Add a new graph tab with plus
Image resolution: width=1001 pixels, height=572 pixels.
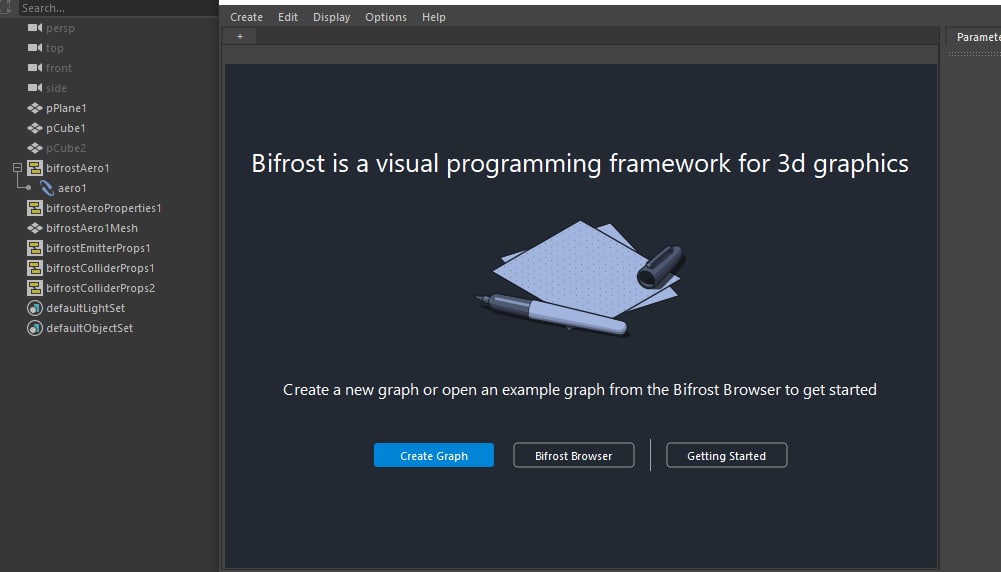[240, 36]
